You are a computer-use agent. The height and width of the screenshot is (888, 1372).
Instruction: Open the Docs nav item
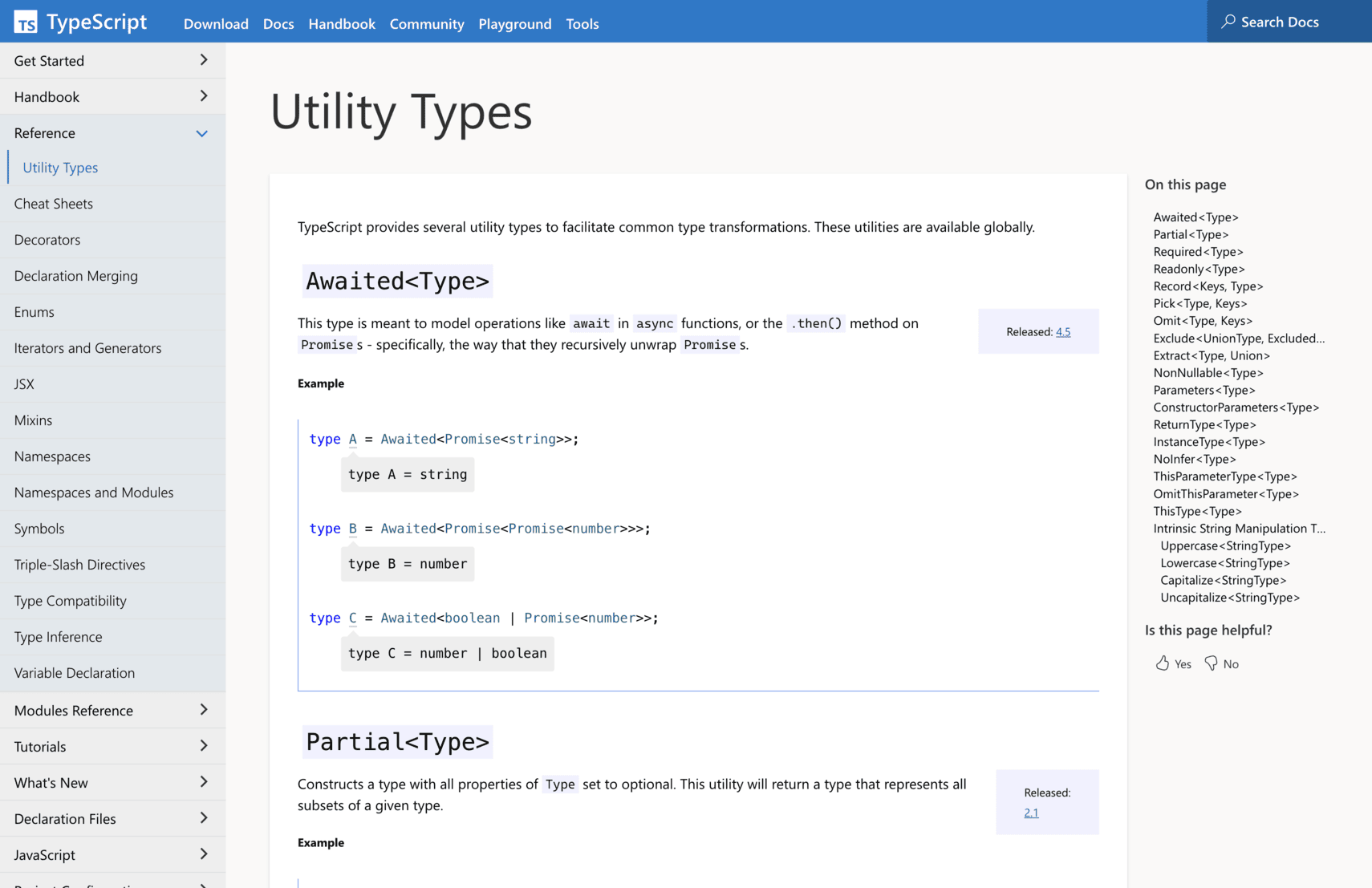tap(278, 23)
